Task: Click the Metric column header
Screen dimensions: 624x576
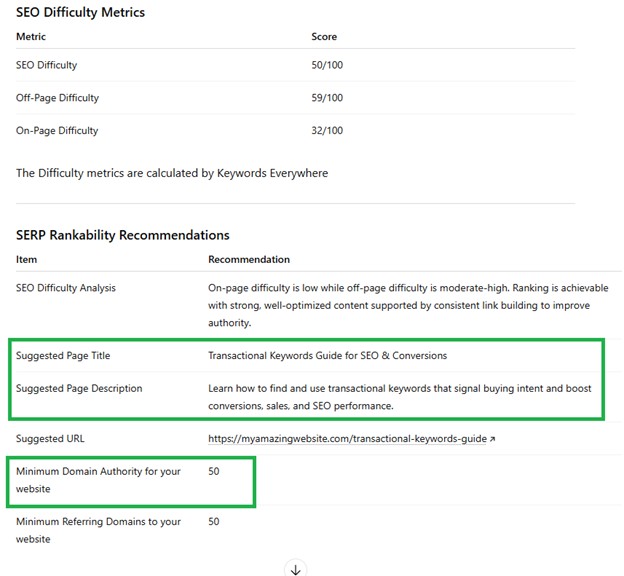Action: pos(31,37)
